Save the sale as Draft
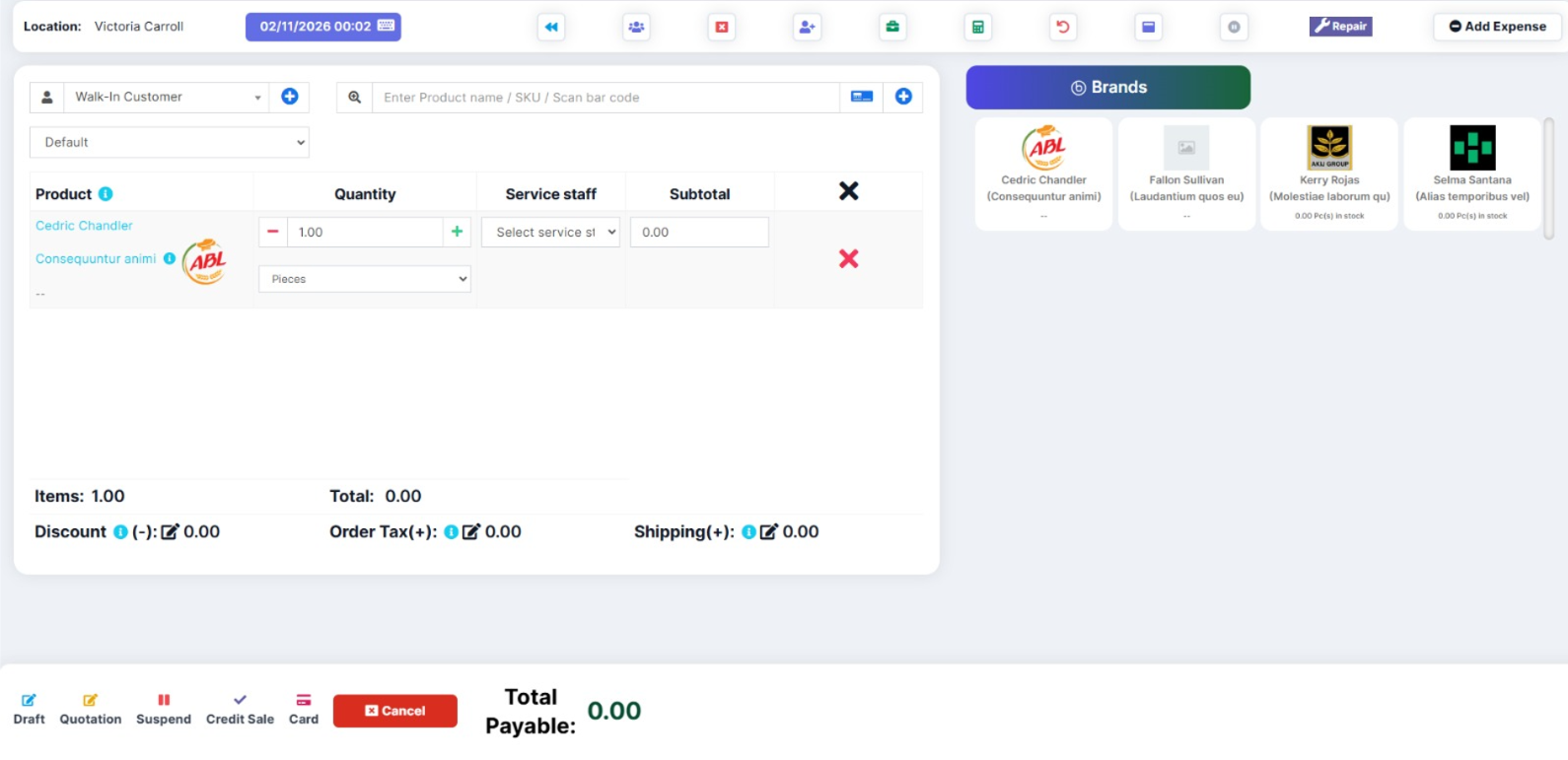 tap(29, 710)
